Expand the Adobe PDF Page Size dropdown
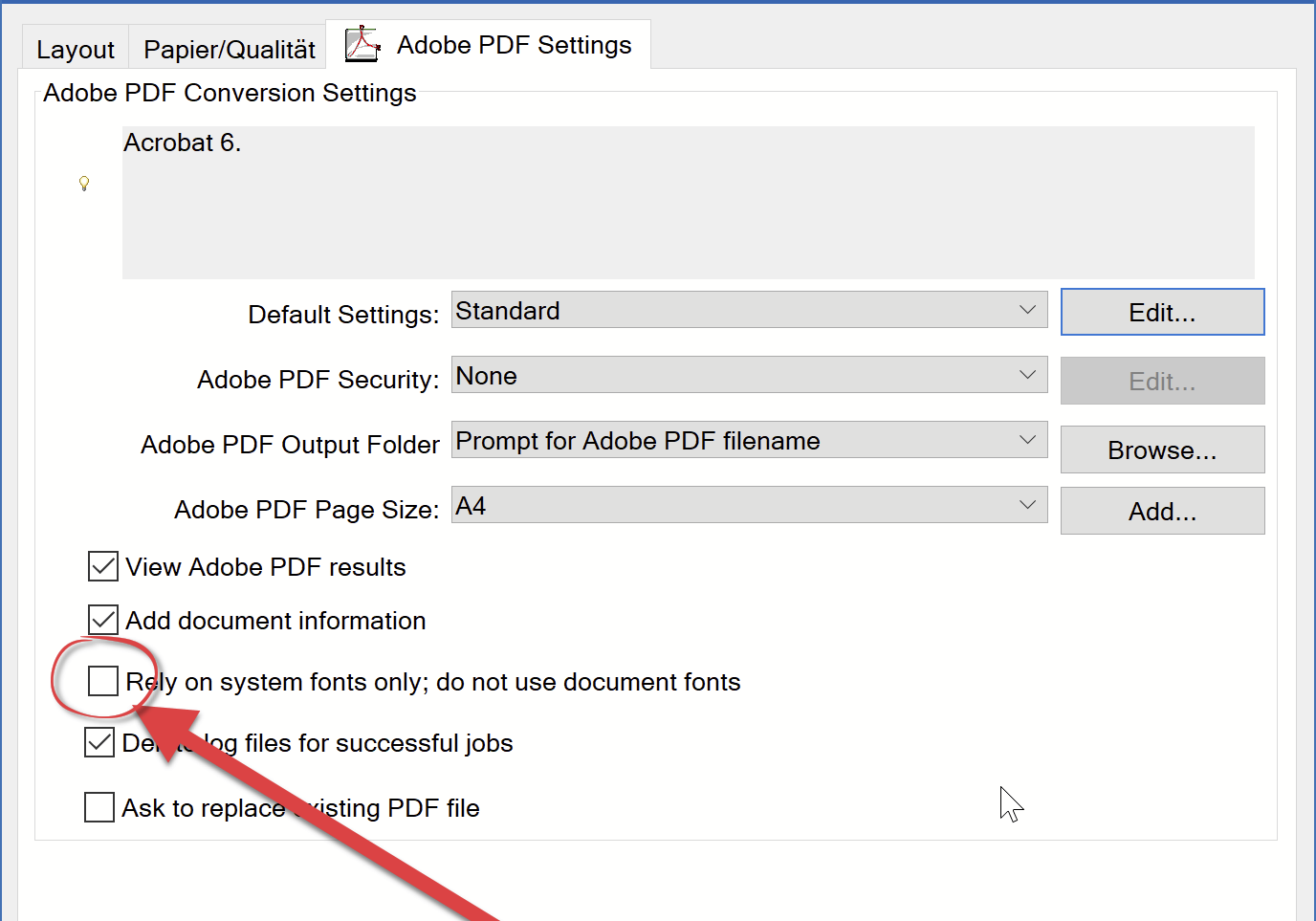Screen dimensions: 1316x921 coord(749,505)
